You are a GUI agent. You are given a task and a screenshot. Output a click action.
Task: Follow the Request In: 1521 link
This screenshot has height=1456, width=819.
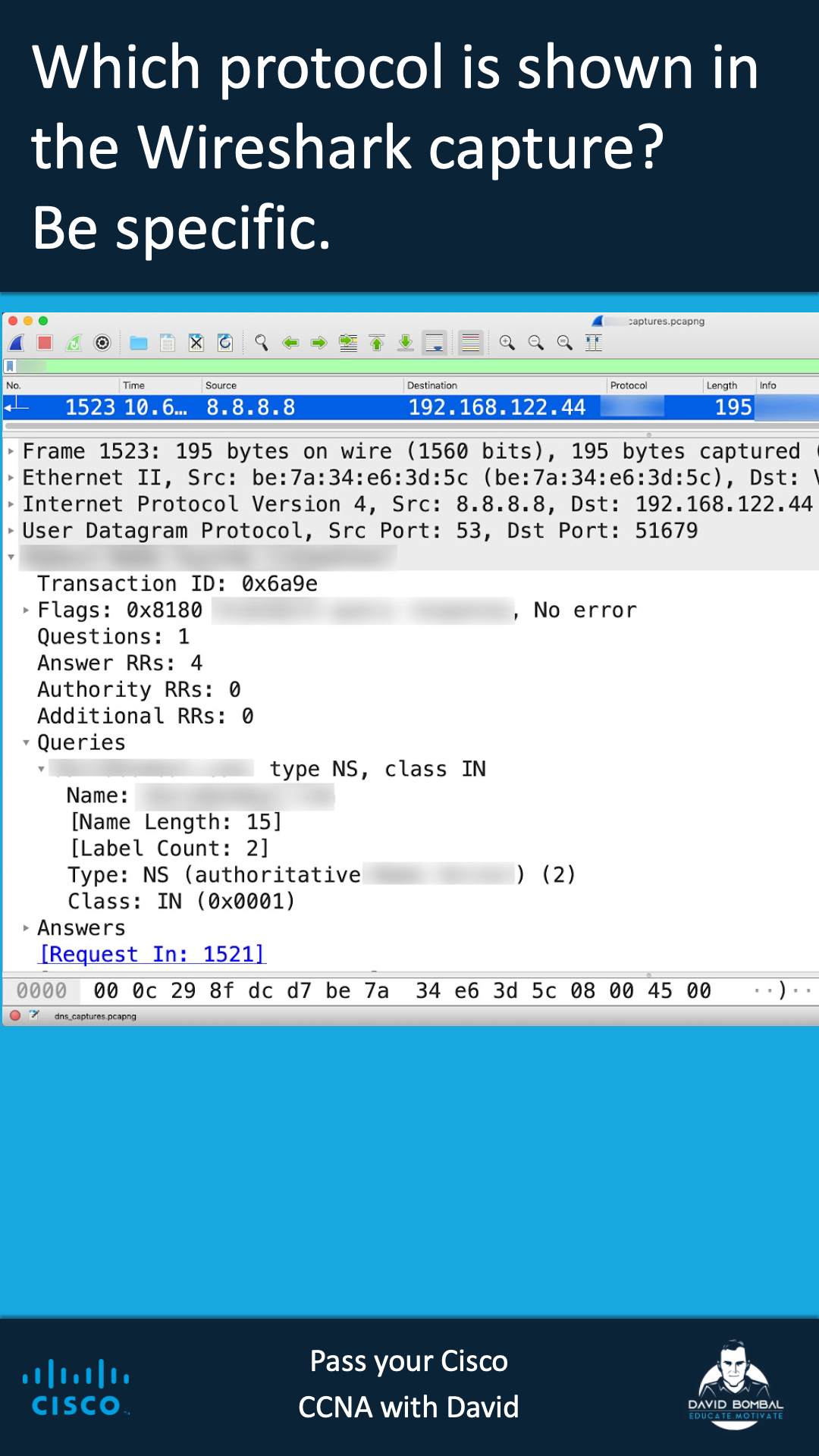pyautogui.click(x=152, y=954)
